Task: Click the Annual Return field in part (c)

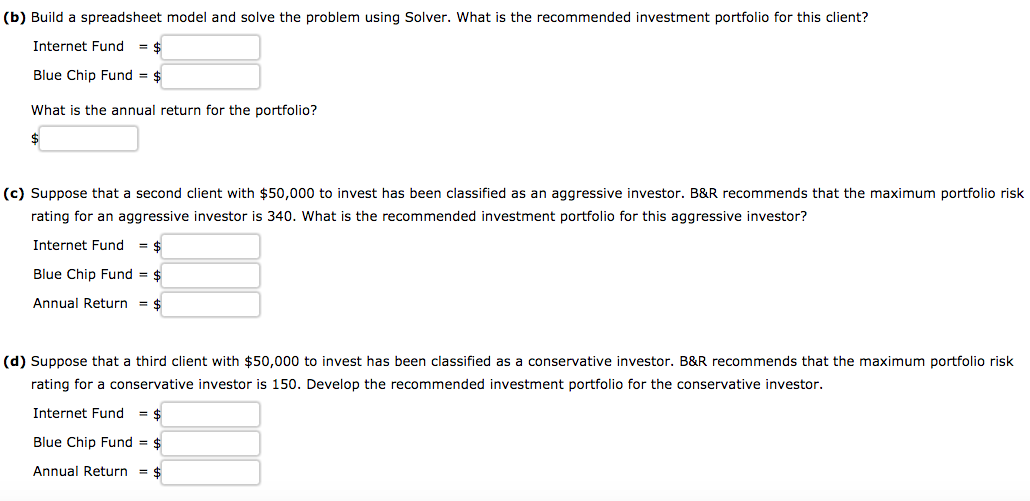Action: (x=210, y=304)
